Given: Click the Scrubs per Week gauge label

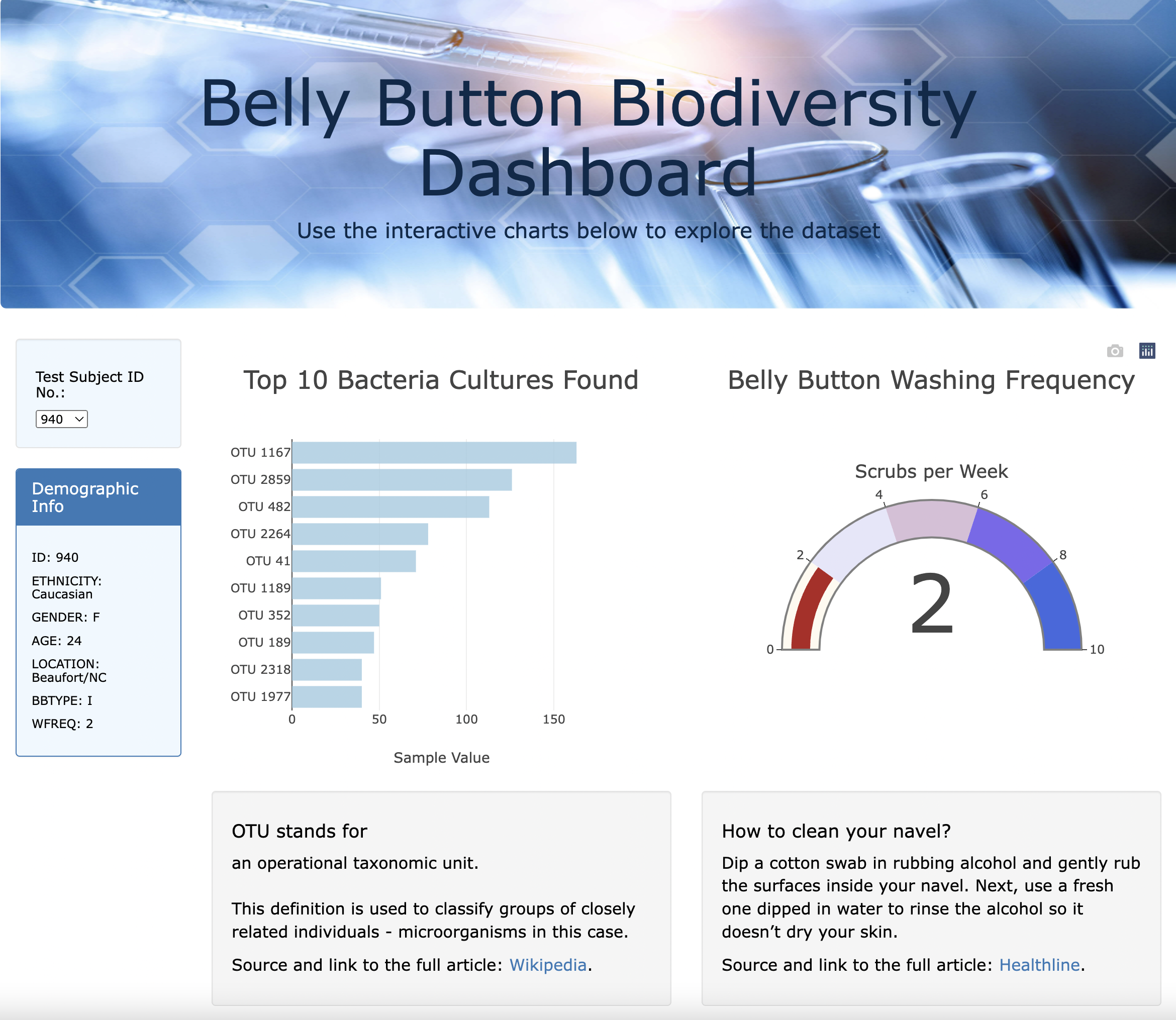Looking at the screenshot, I should tap(931, 471).
